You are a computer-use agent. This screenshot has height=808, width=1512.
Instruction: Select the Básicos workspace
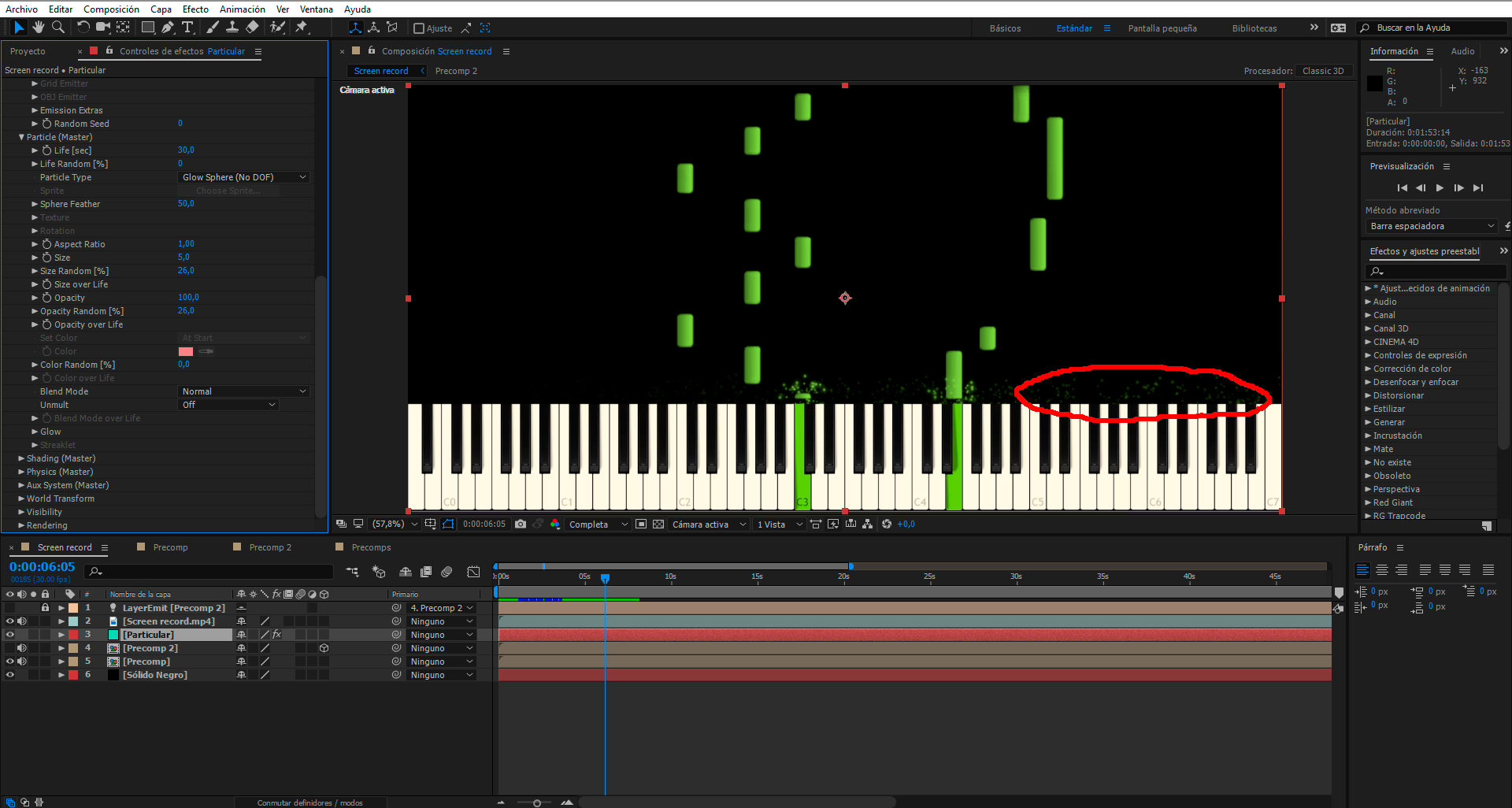(x=1005, y=28)
